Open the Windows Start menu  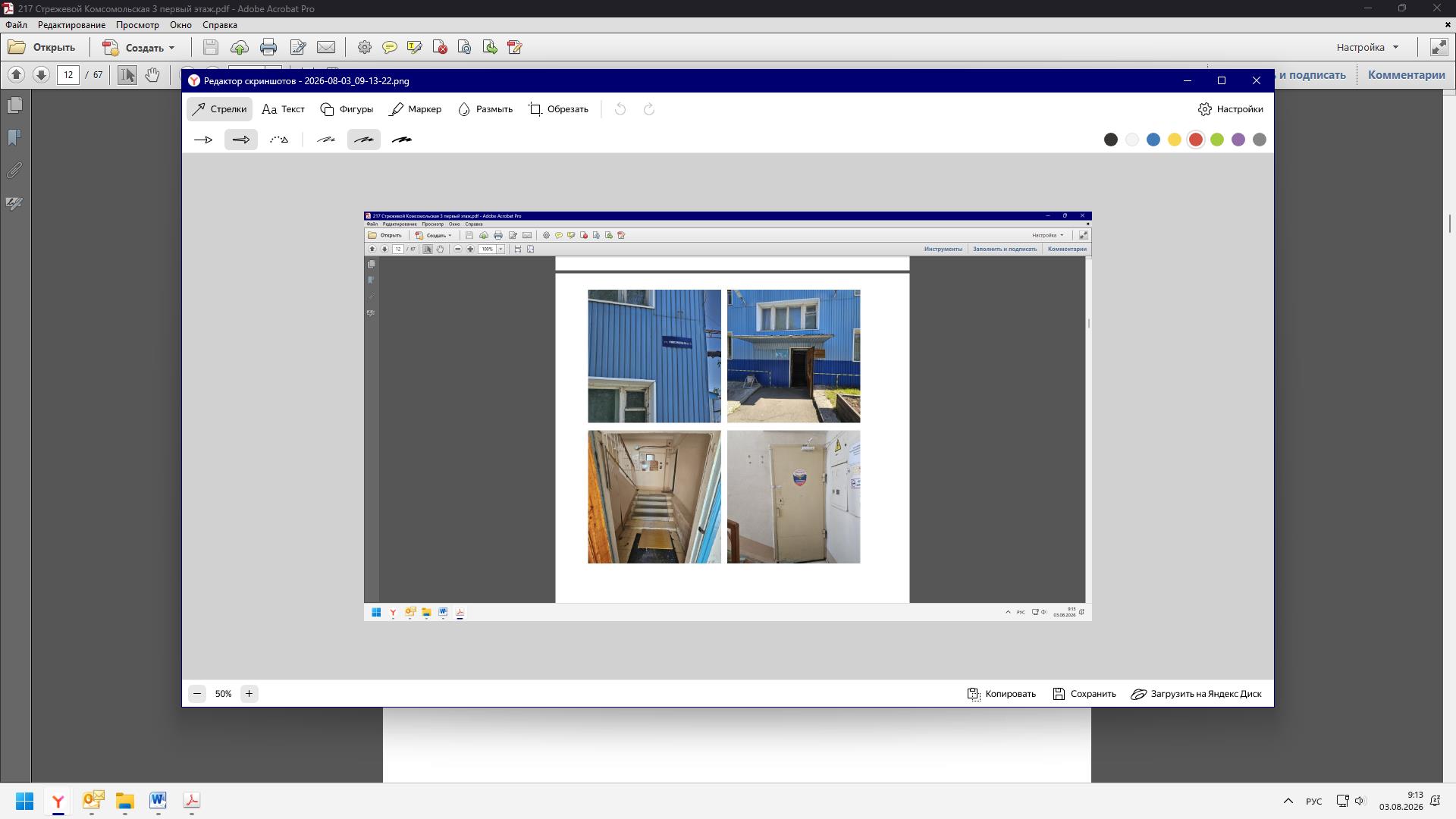(24, 801)
